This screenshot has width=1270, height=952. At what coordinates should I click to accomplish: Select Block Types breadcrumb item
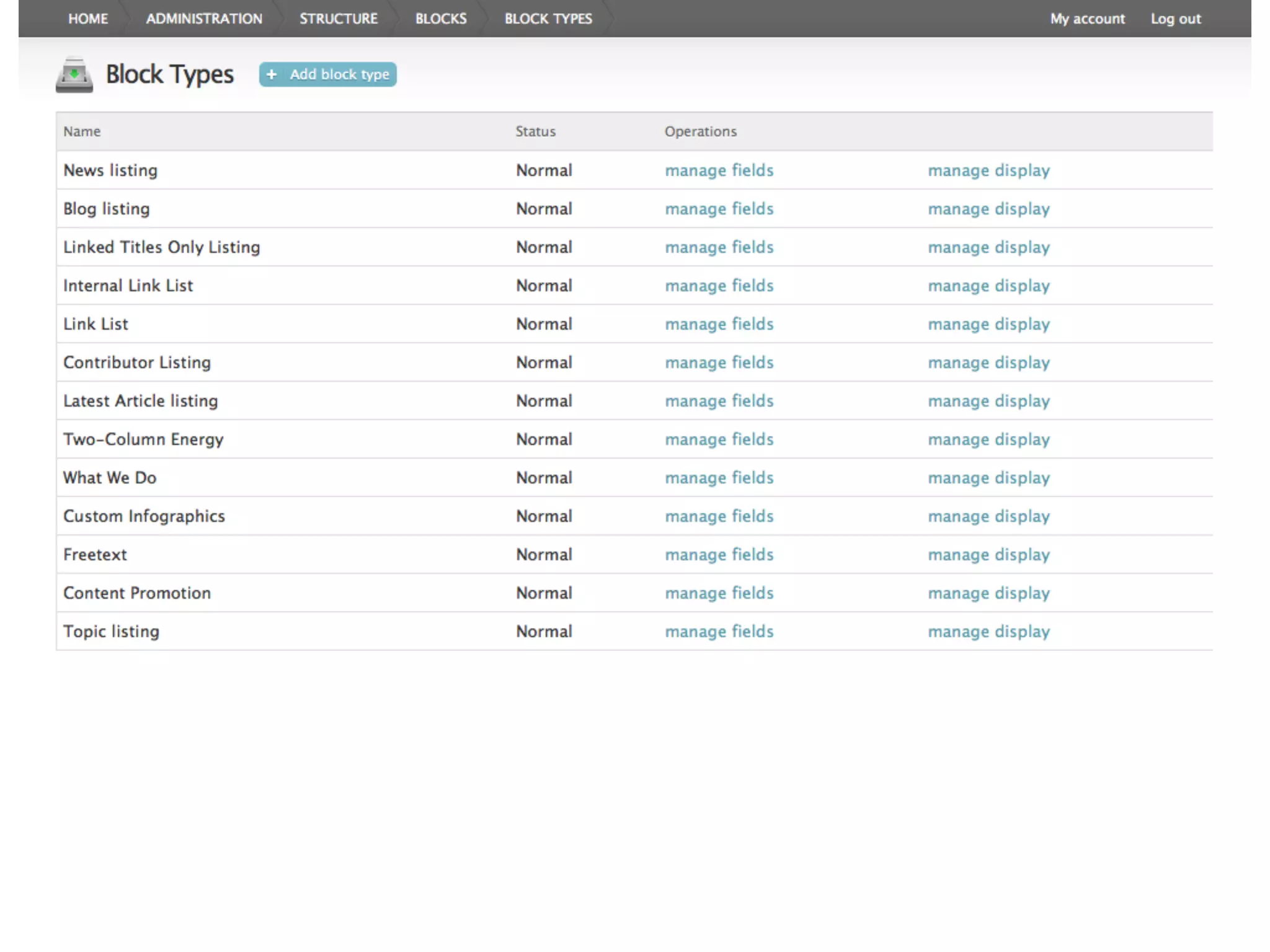tap(548, 19)
